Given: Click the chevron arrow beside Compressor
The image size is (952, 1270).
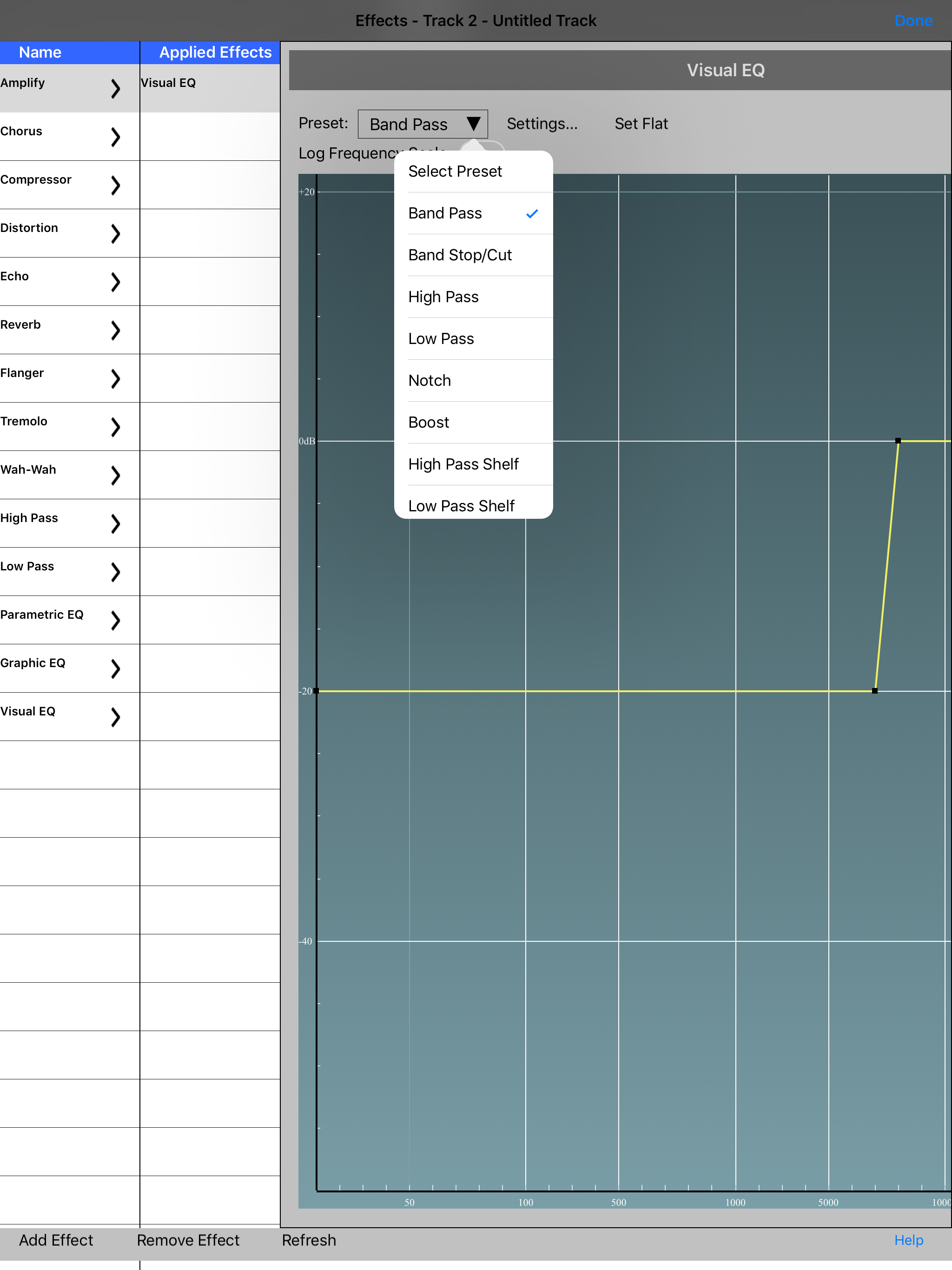Looking at the screenshot, I should click(x=115, y=185).
